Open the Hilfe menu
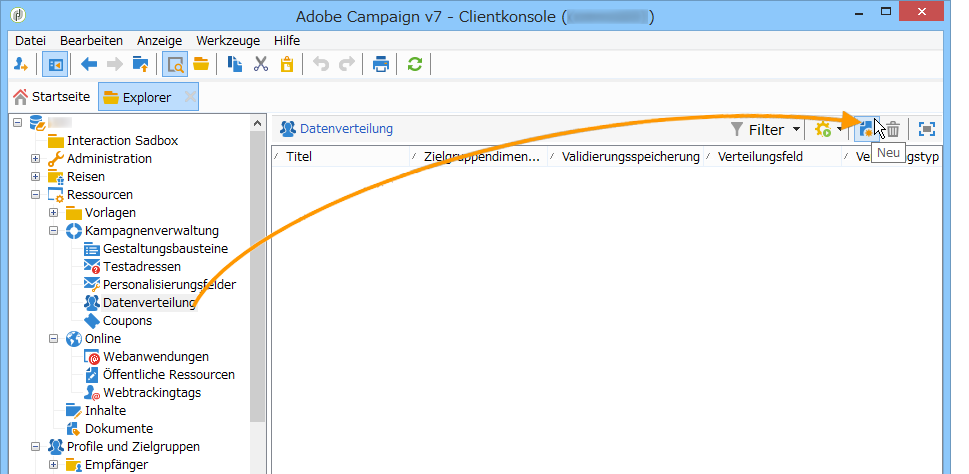 point(287,41)
